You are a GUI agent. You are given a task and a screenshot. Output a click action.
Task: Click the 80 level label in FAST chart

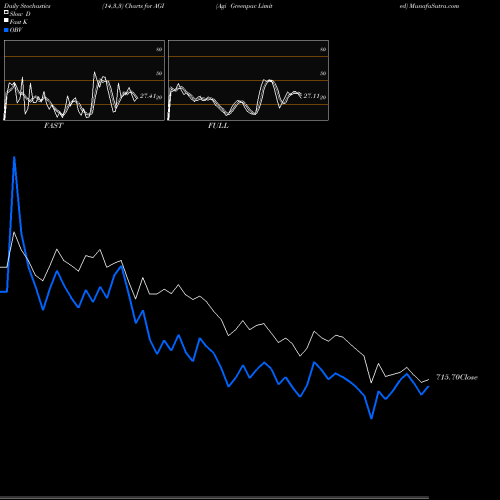(x=159, y=49)
